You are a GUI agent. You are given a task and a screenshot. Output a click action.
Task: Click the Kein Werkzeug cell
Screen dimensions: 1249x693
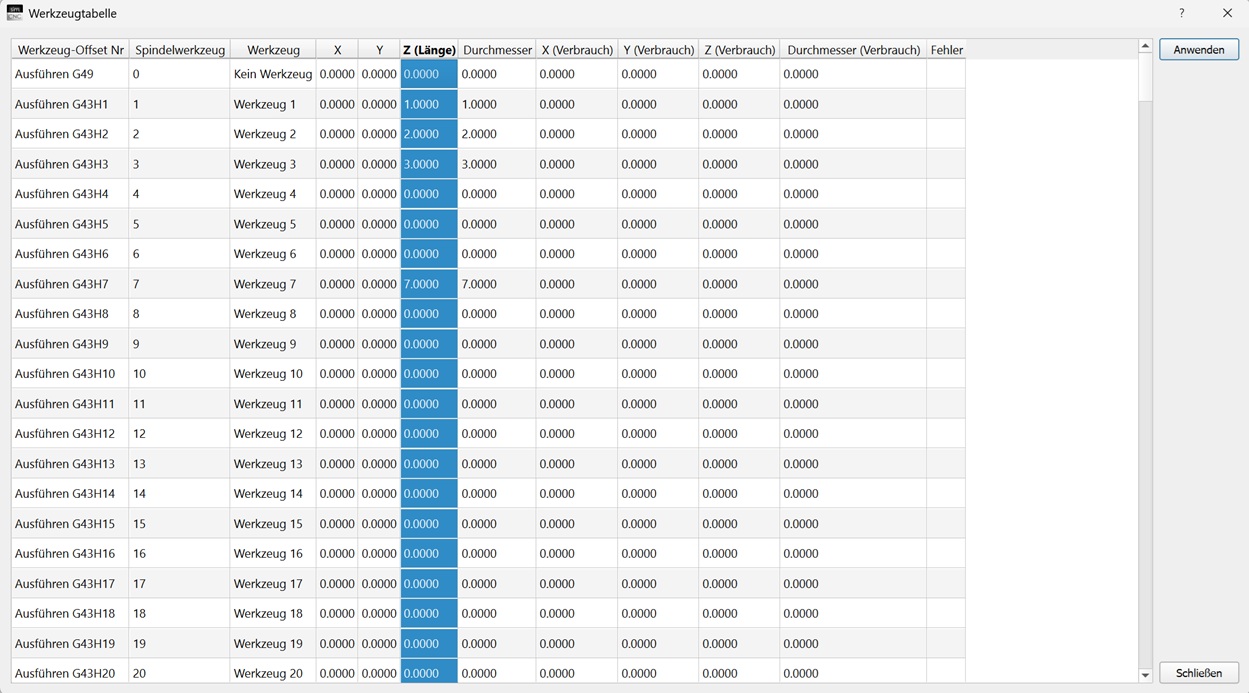(273, 74)
